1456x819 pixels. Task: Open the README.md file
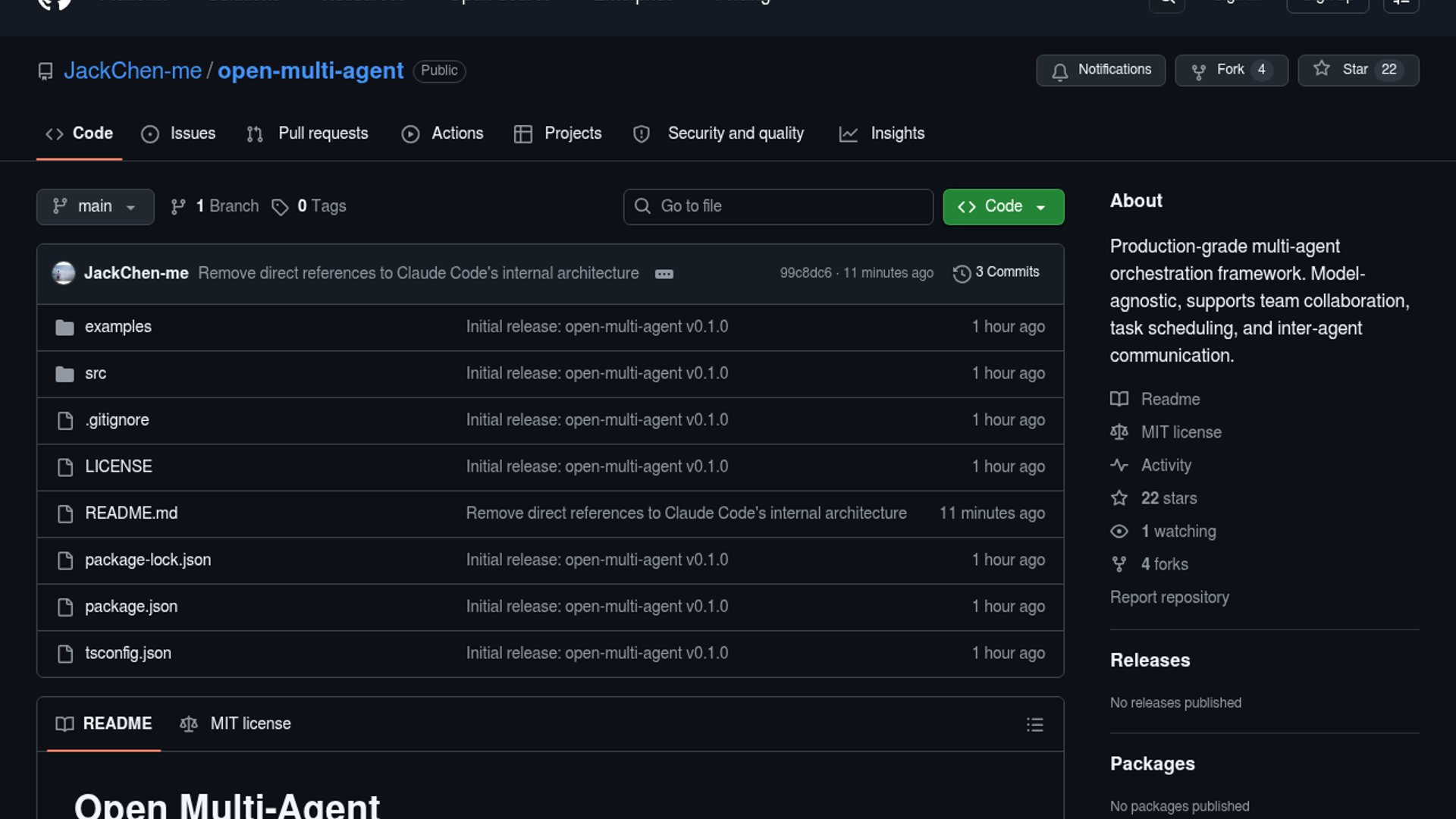point(131,513)
